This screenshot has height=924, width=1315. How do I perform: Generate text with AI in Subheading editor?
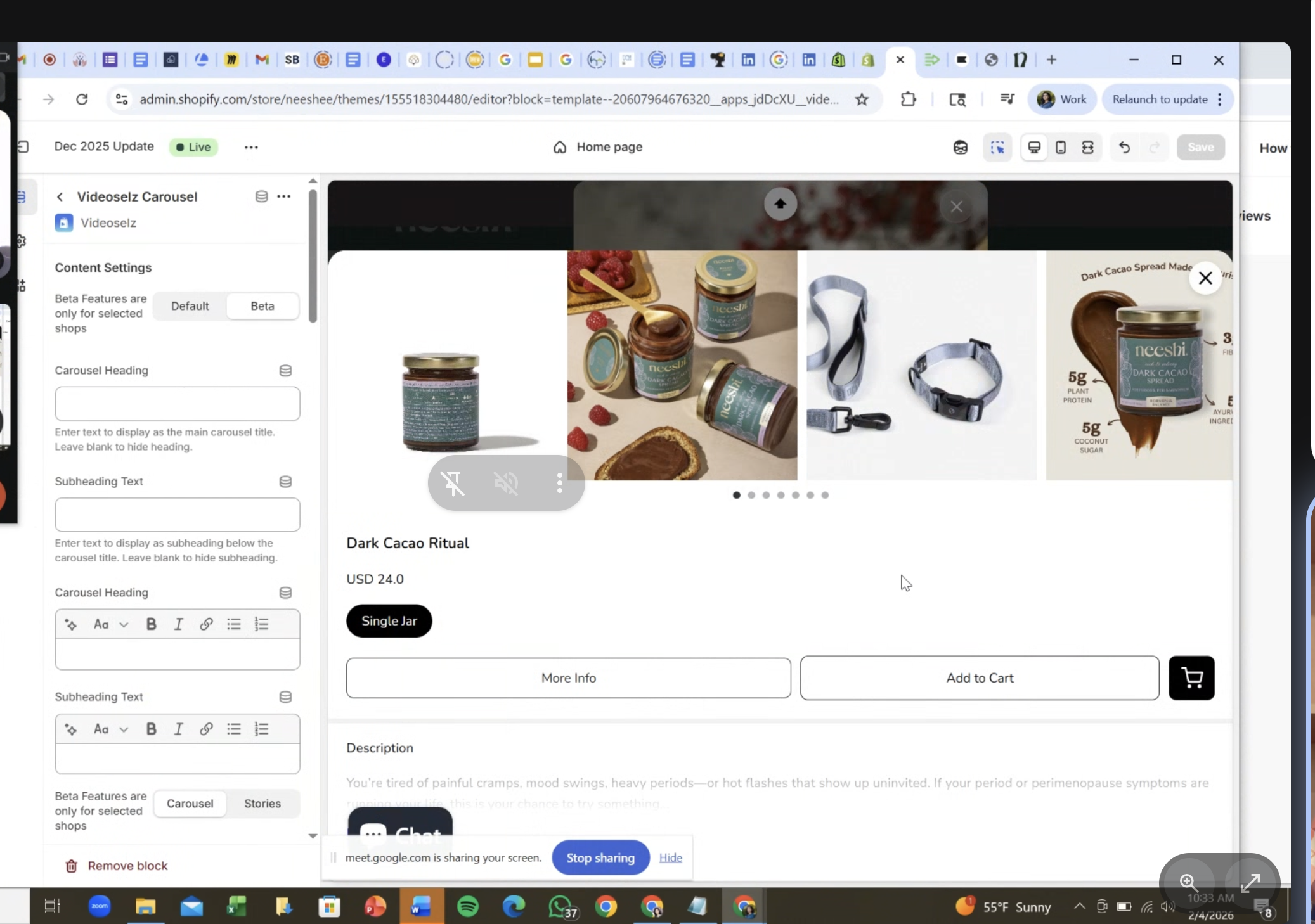pos(71,729)
